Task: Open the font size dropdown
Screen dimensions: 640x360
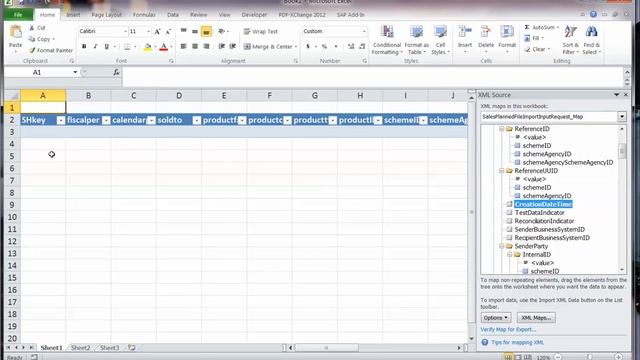Action: (x=148, y=31)
